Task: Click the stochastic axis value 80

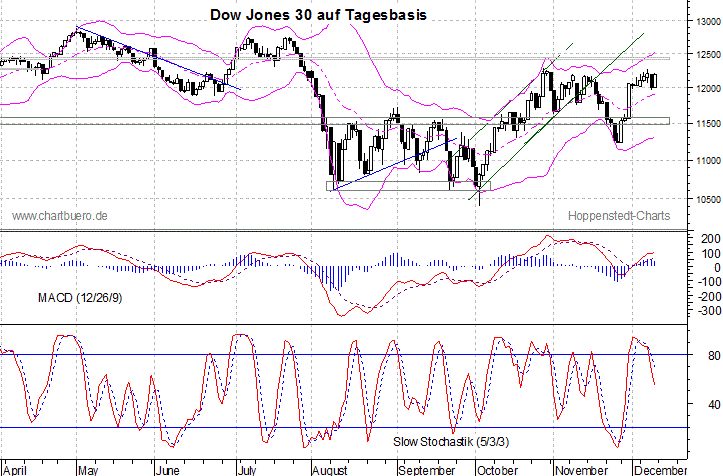Action: (x=714, y=356)
